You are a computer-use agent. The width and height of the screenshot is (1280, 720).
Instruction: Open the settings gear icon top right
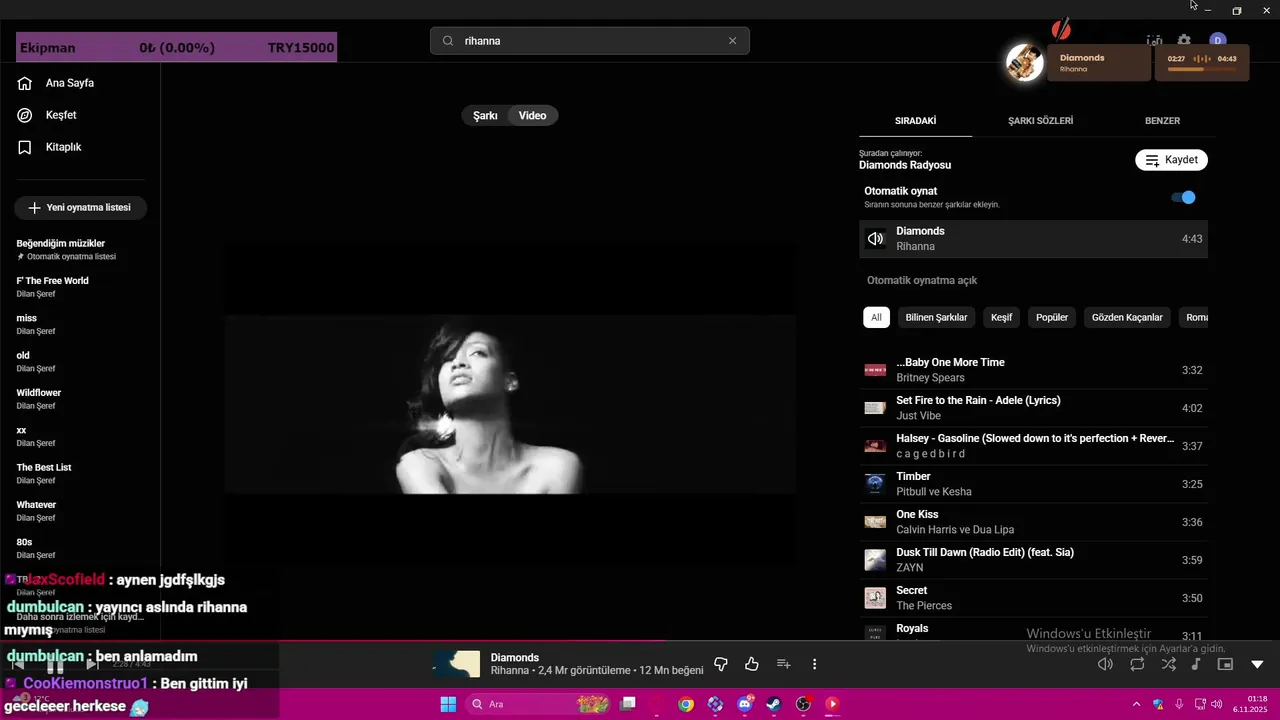pyautogui.click(x=1184, y=41)
